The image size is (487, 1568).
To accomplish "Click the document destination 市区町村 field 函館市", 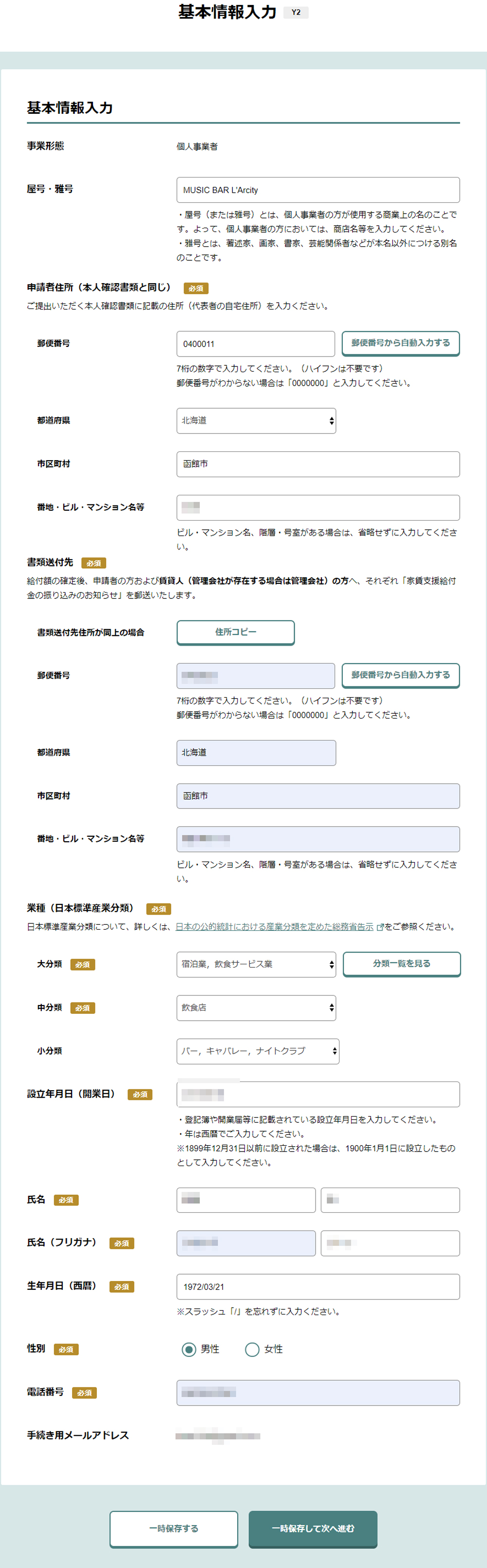I will pyautogui.click(x=318, y=795).
